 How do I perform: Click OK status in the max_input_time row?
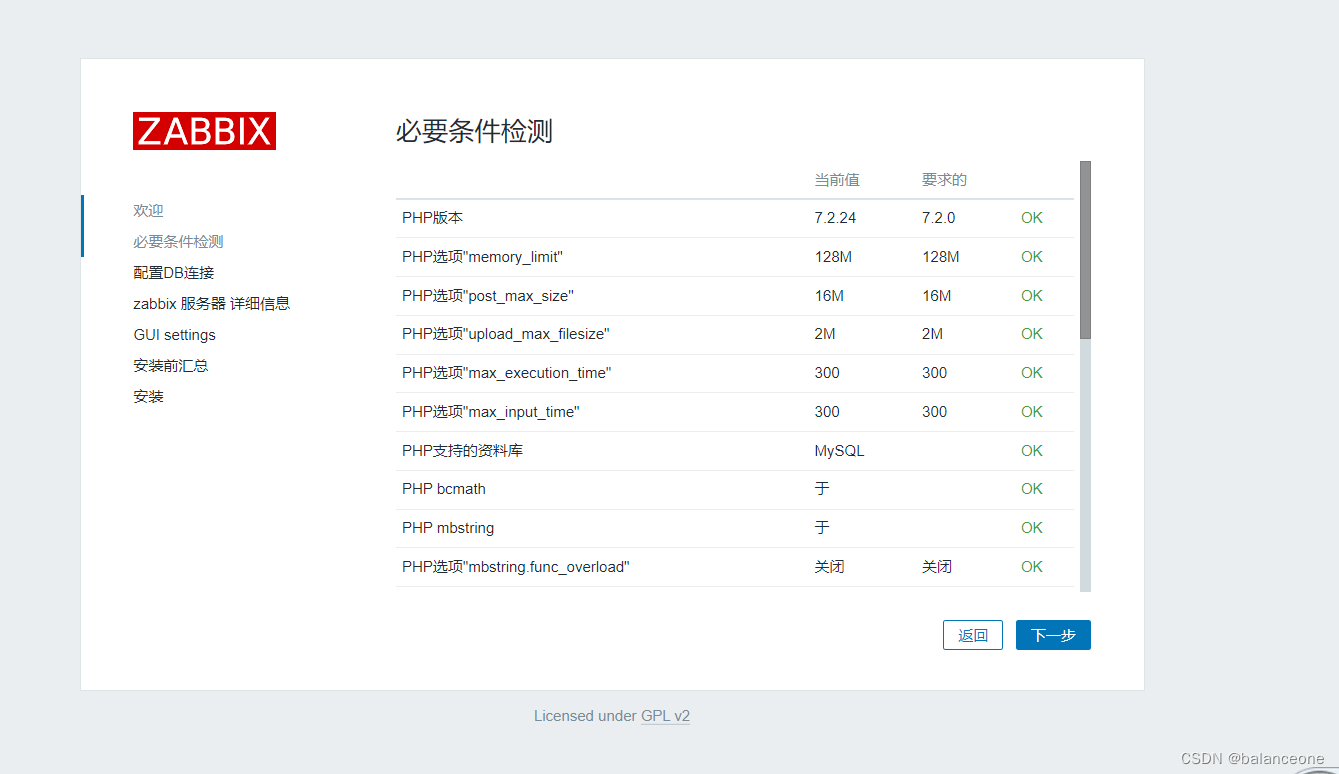coord(1032,412)
